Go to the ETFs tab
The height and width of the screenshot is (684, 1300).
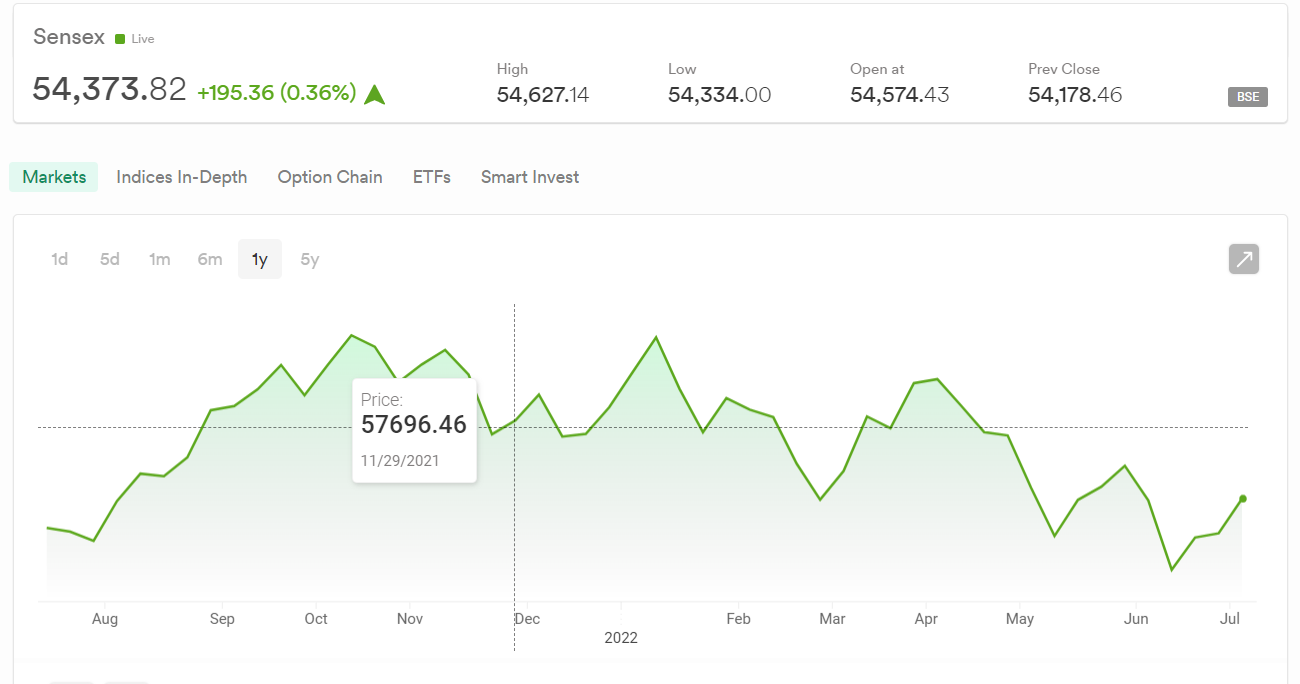point(432,177)
